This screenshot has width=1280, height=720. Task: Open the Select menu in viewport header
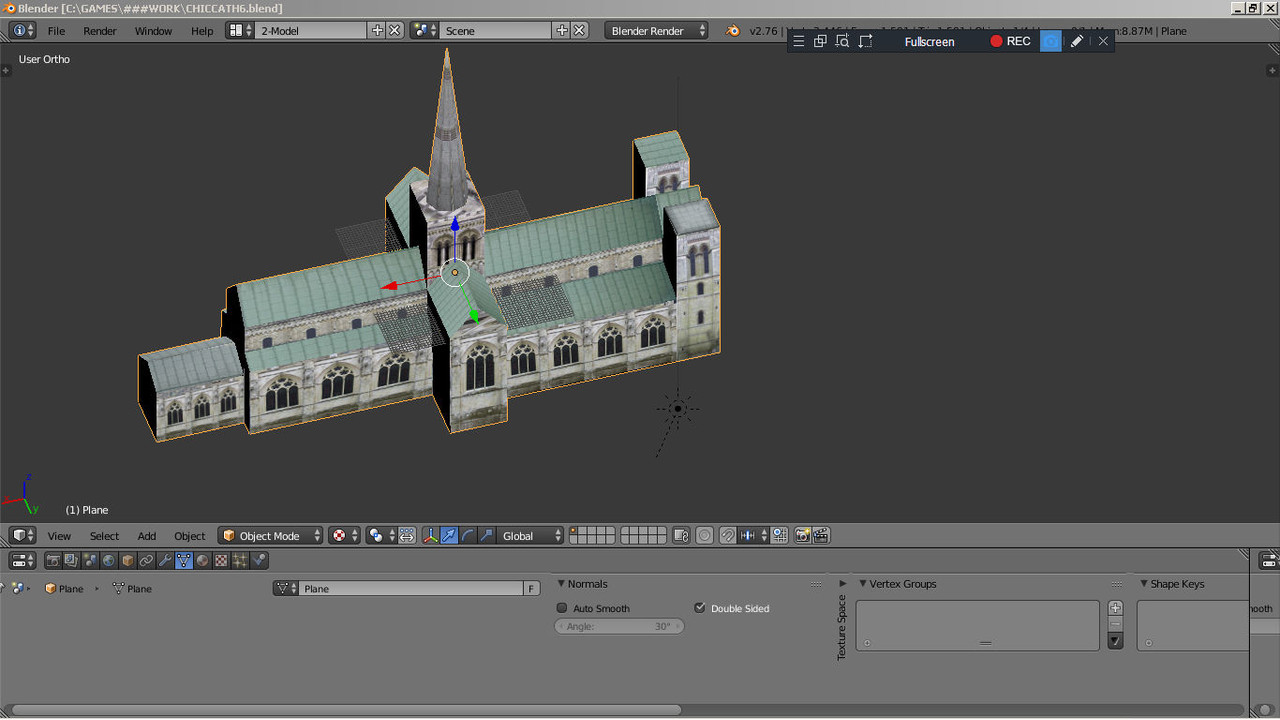(x=104, y=536)
